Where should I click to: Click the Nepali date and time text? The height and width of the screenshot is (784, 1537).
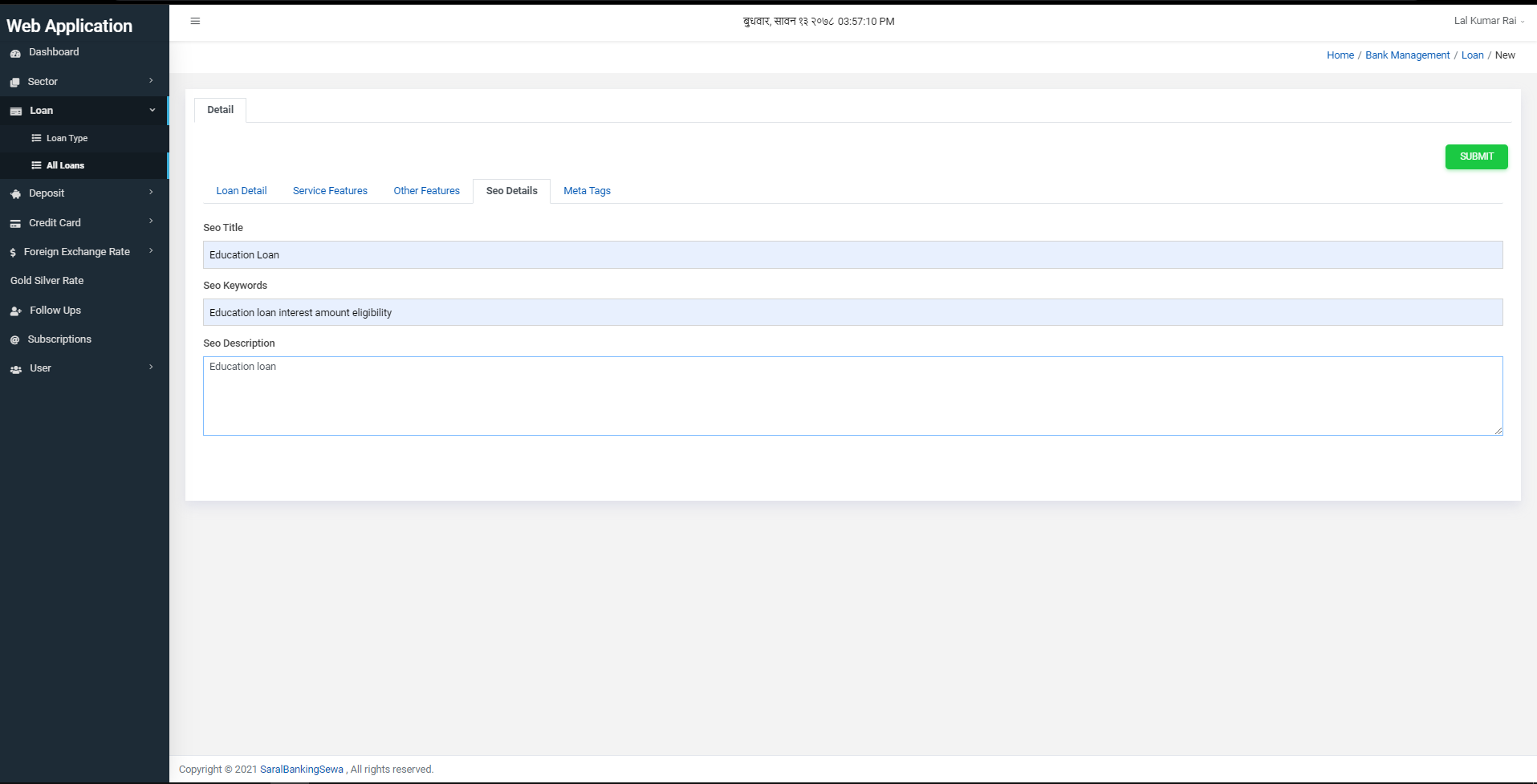coord(819,22)
